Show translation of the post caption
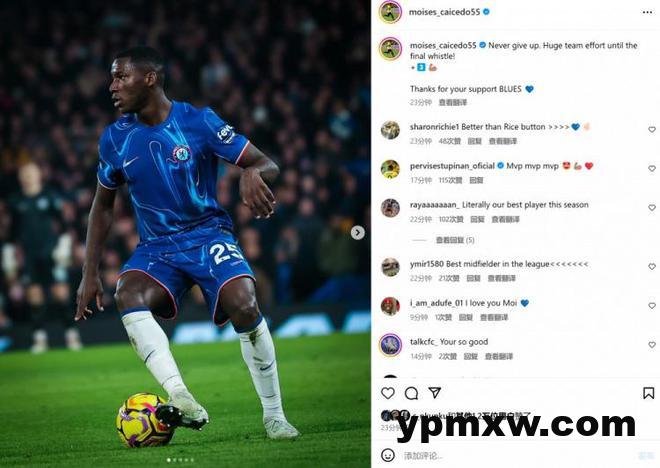The width and height of the screenshot is (660, 468). 453,102
